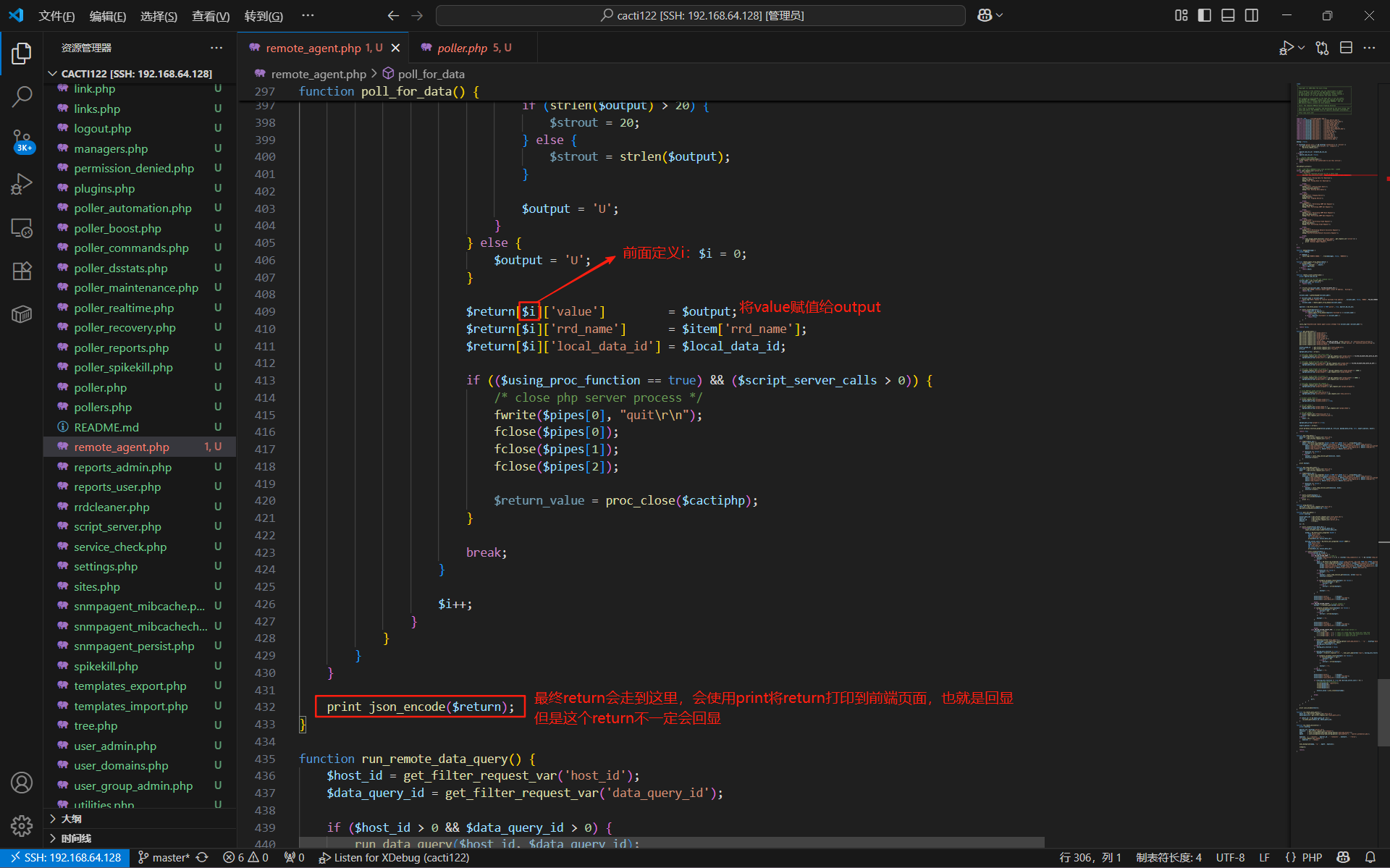
Task: Toggle the bottom panel visibility
Action: pyautogui.click(x=1228, y=15)
